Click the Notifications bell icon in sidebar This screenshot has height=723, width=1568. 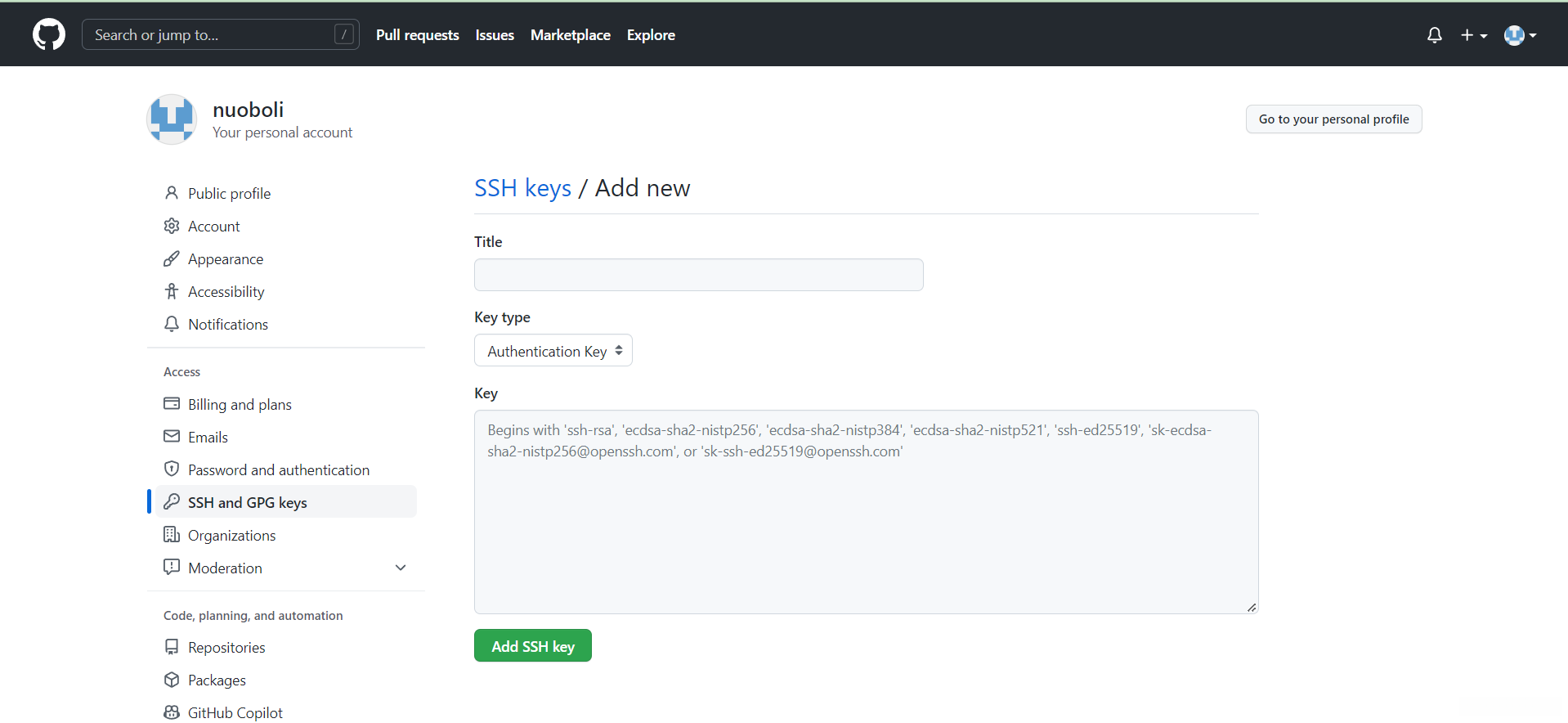(x=172, y=324)
